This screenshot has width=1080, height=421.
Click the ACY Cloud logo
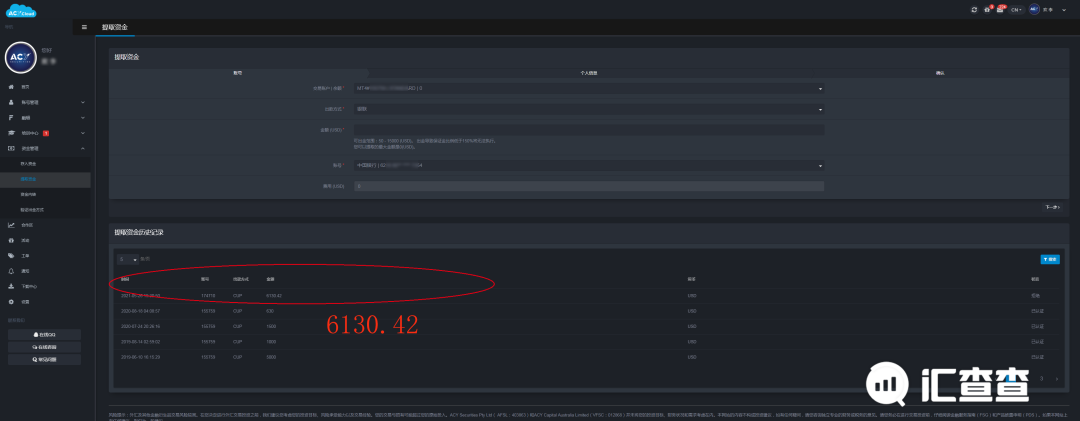21,9
